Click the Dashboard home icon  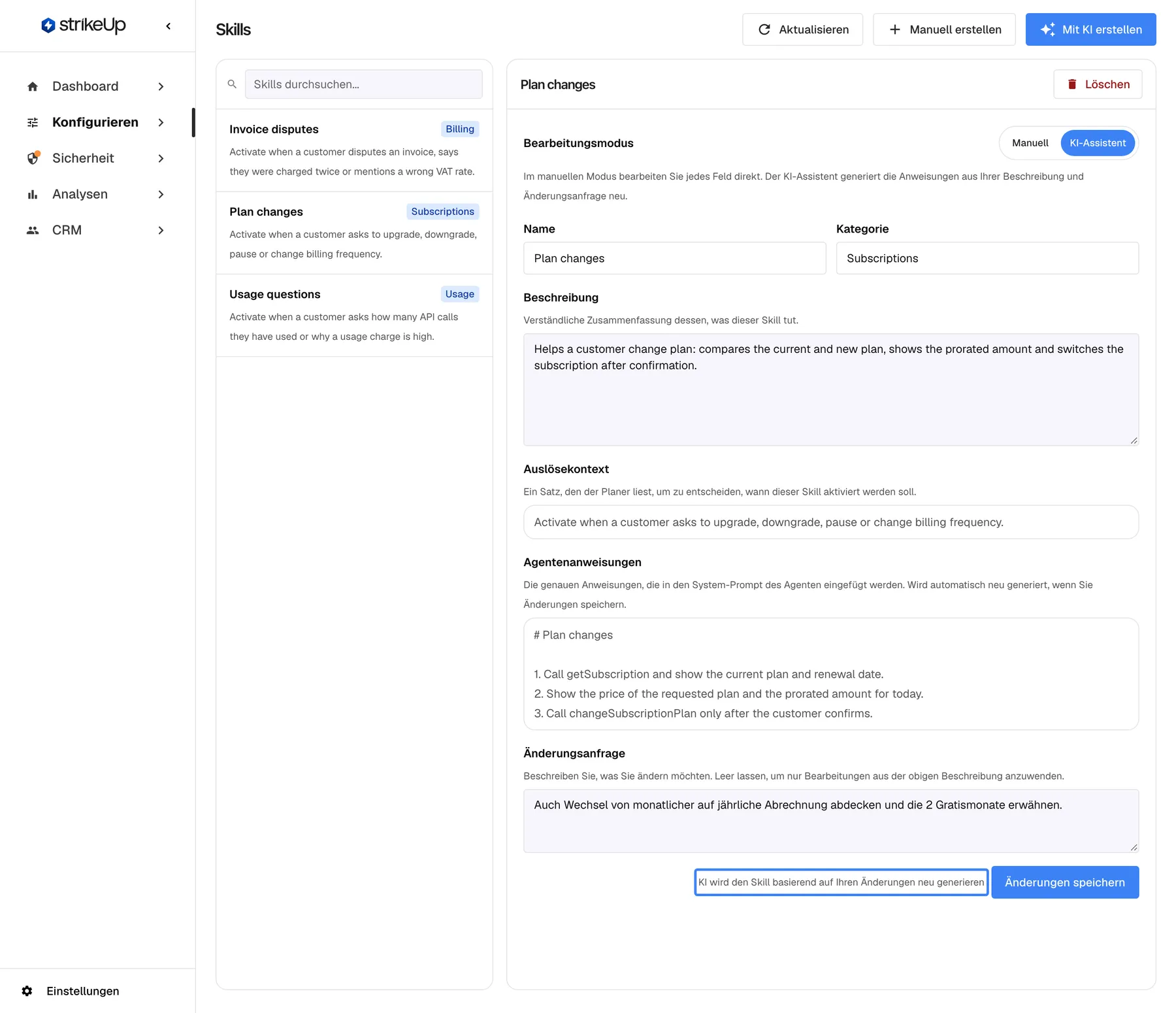[x=33, y=86]
